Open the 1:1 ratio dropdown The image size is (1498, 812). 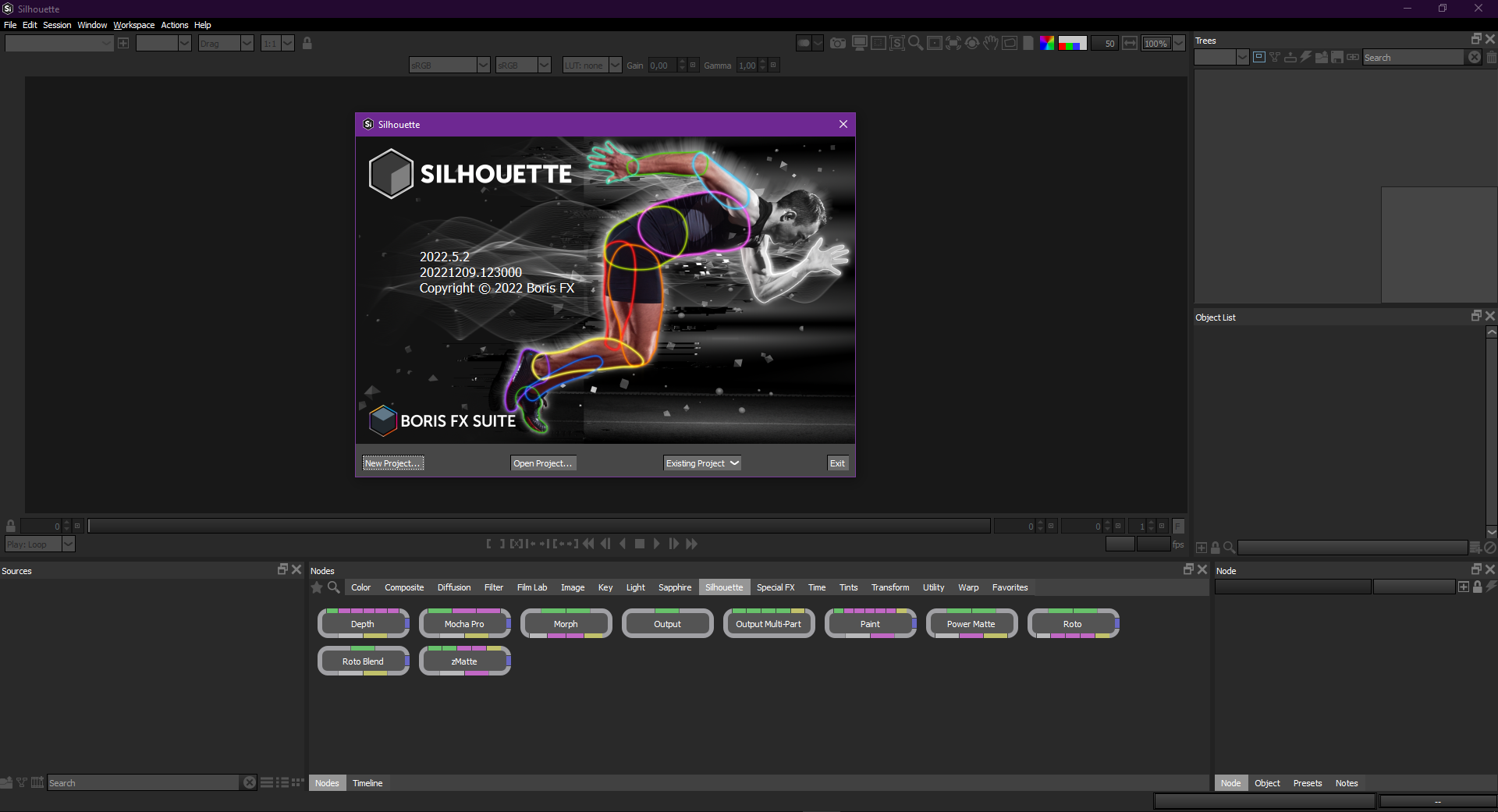(x=278, y=44)
